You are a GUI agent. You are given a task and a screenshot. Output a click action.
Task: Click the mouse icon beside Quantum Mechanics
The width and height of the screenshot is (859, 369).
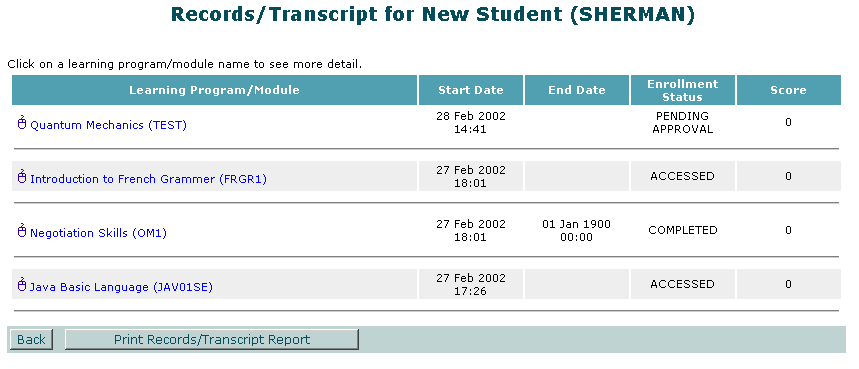point(22,123)
